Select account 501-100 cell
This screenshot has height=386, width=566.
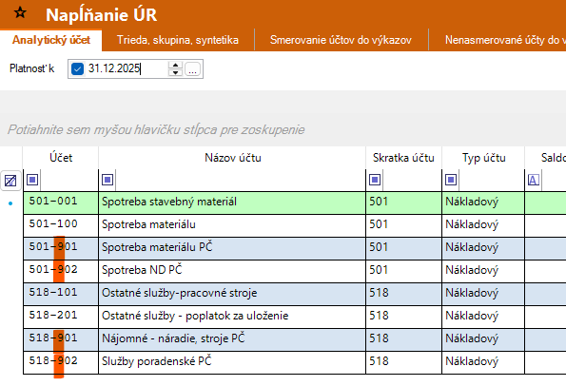pos(61,226)
